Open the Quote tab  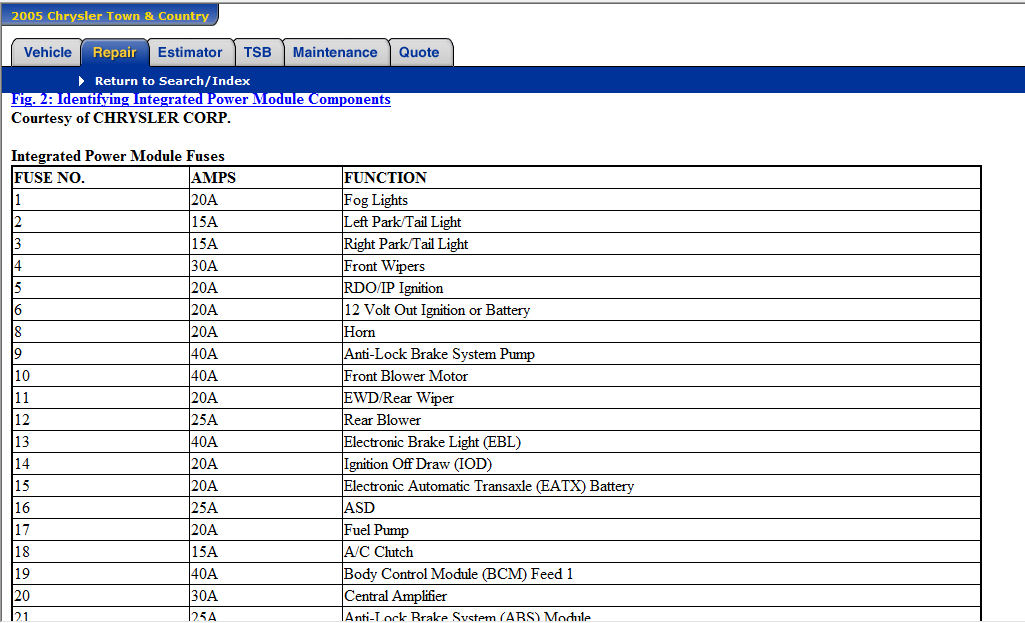coord(419,52)
